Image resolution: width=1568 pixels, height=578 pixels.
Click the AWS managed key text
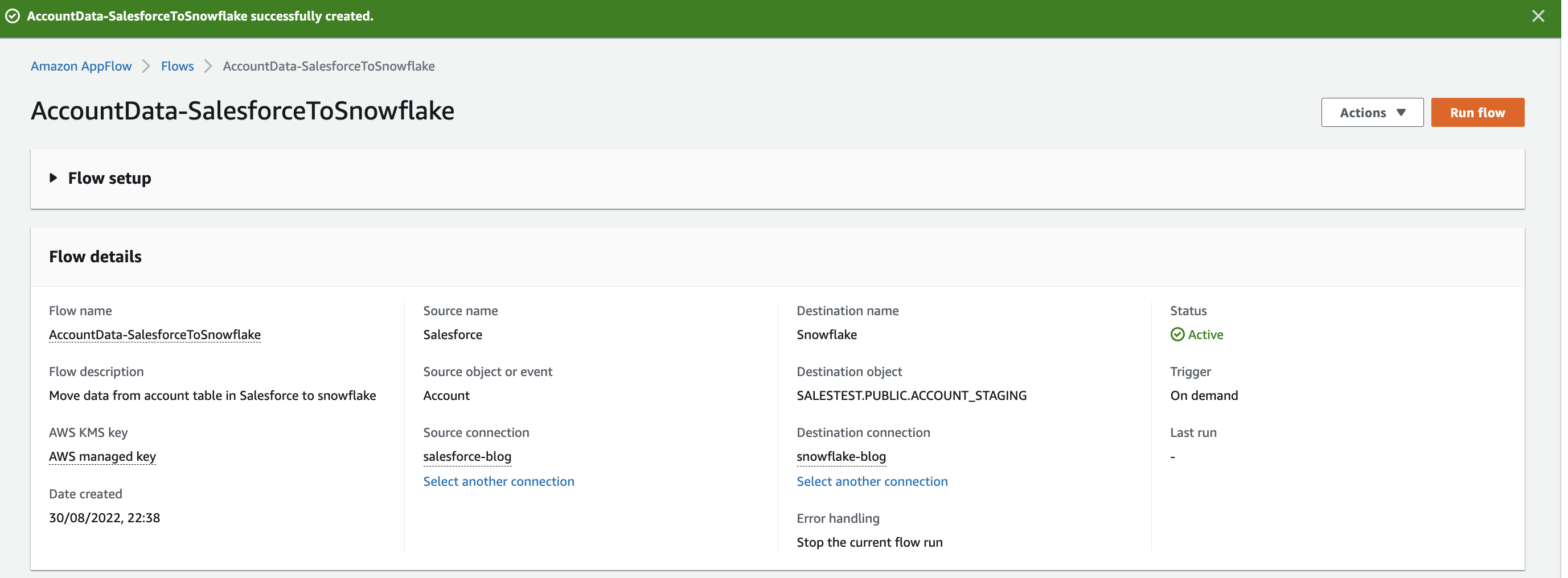pyautogui.click(x=102, y=456)
